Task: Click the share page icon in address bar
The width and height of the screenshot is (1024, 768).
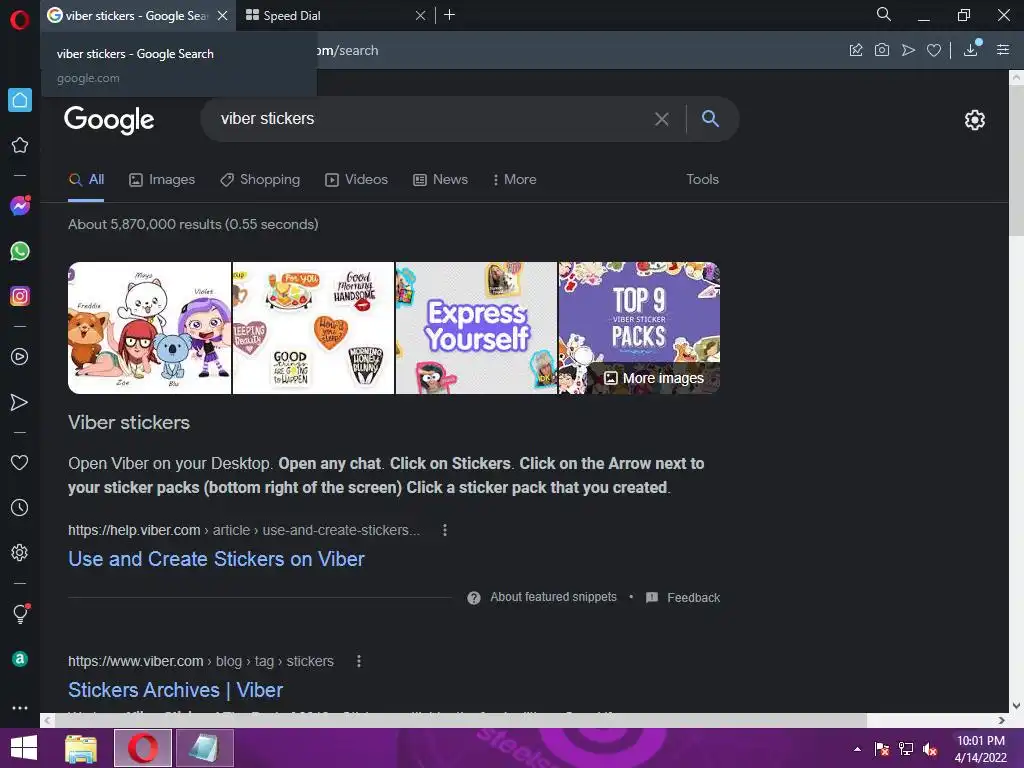Action: 856,50
